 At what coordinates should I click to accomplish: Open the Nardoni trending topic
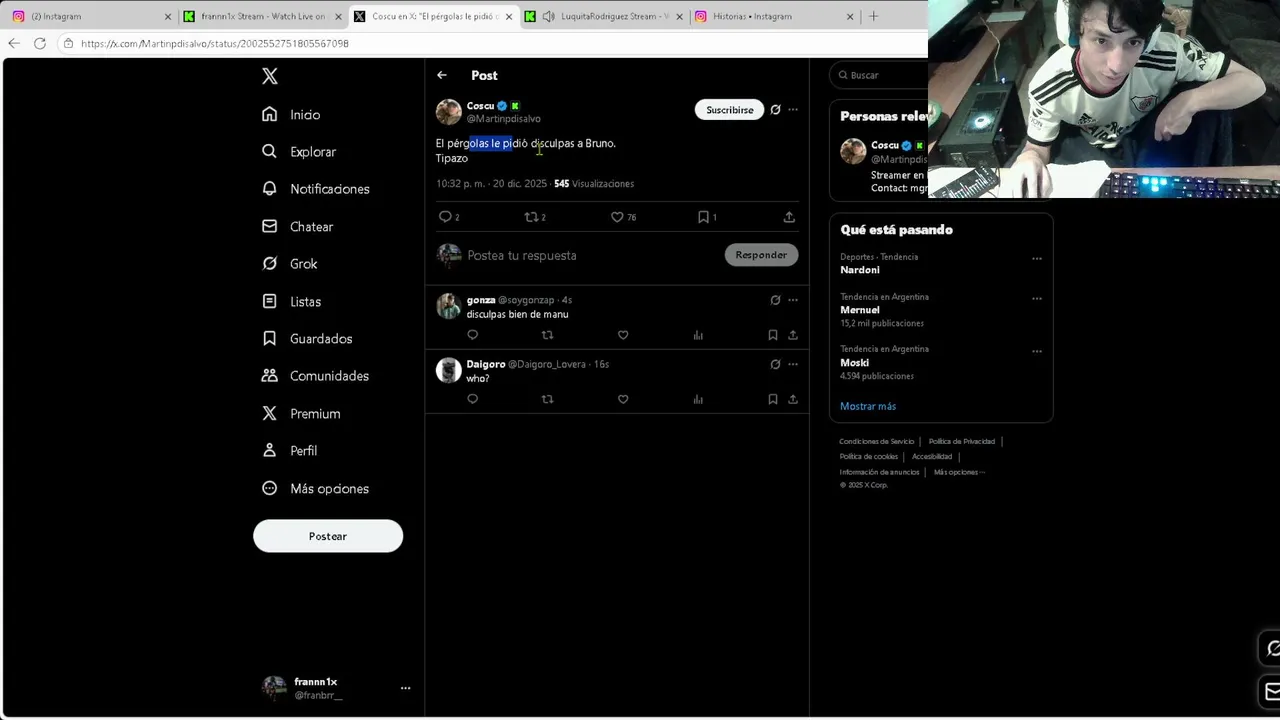860,270
